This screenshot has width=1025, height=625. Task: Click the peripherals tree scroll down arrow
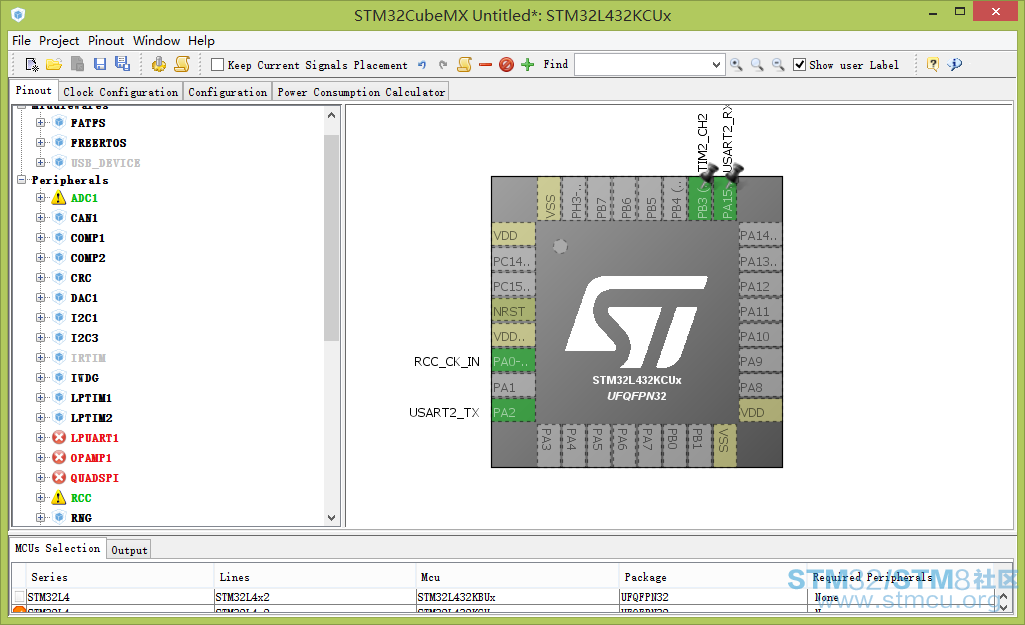coord(331,517)
